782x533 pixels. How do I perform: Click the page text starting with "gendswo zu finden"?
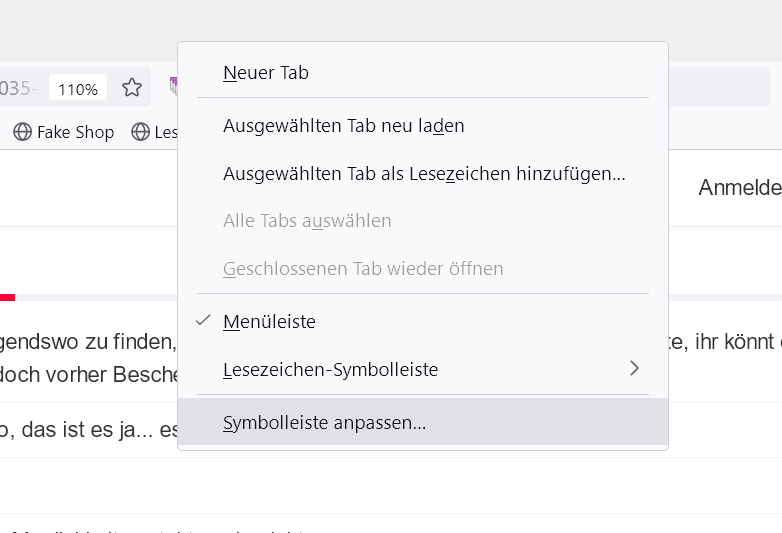(88, 344)
